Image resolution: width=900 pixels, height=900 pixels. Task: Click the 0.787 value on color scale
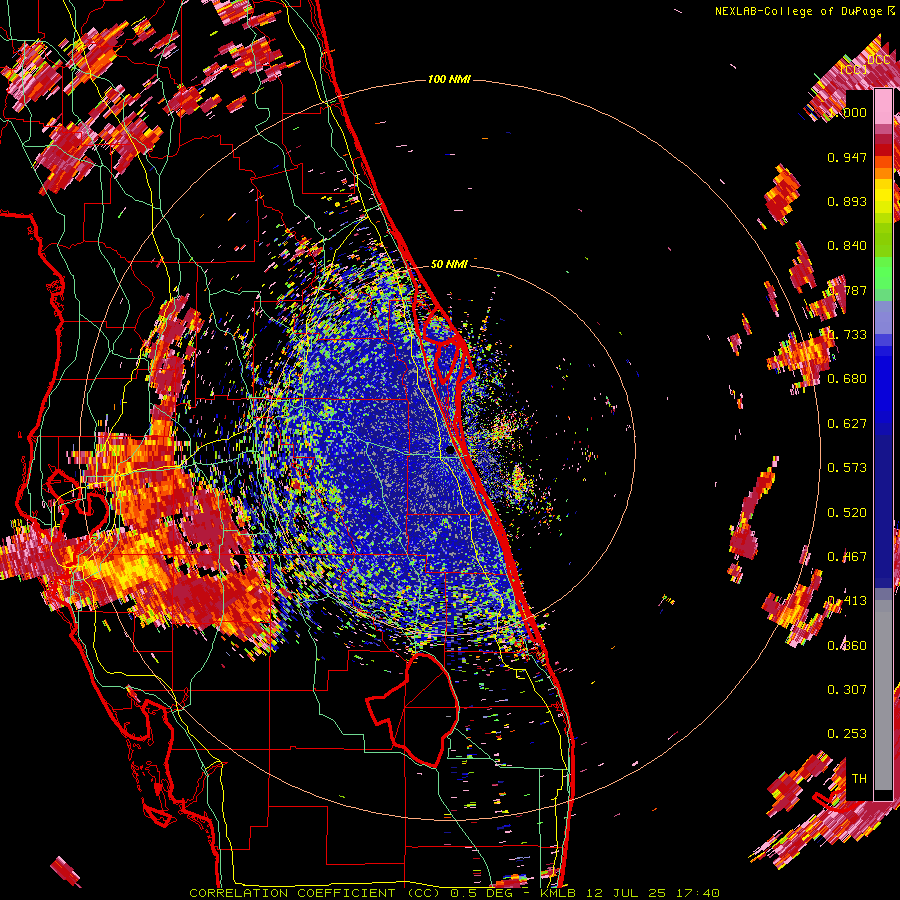[x=847, y=290]
